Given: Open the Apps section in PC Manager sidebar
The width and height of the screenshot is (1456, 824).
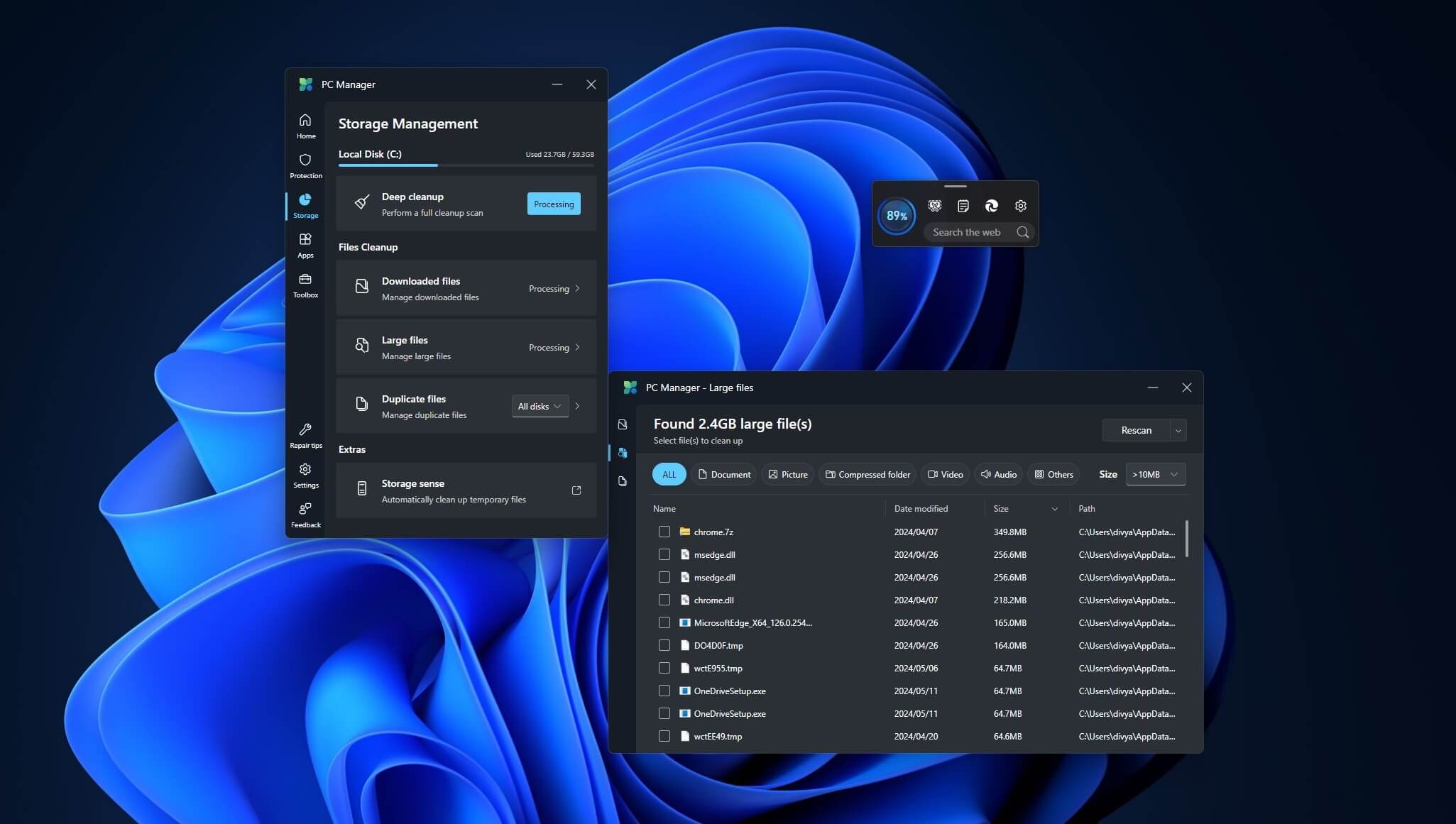Looking at the screenshot, I should [305, 245].
